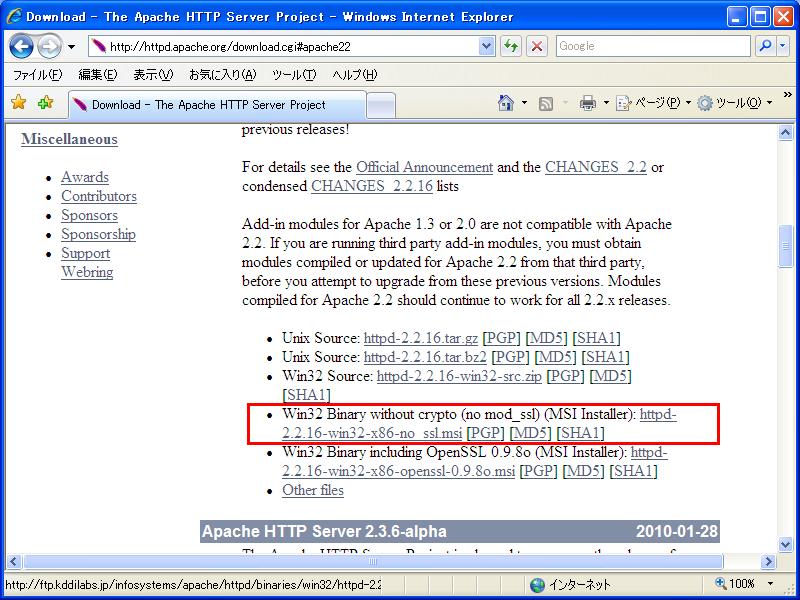Click the 100% zoom level button

click(735, 584)
